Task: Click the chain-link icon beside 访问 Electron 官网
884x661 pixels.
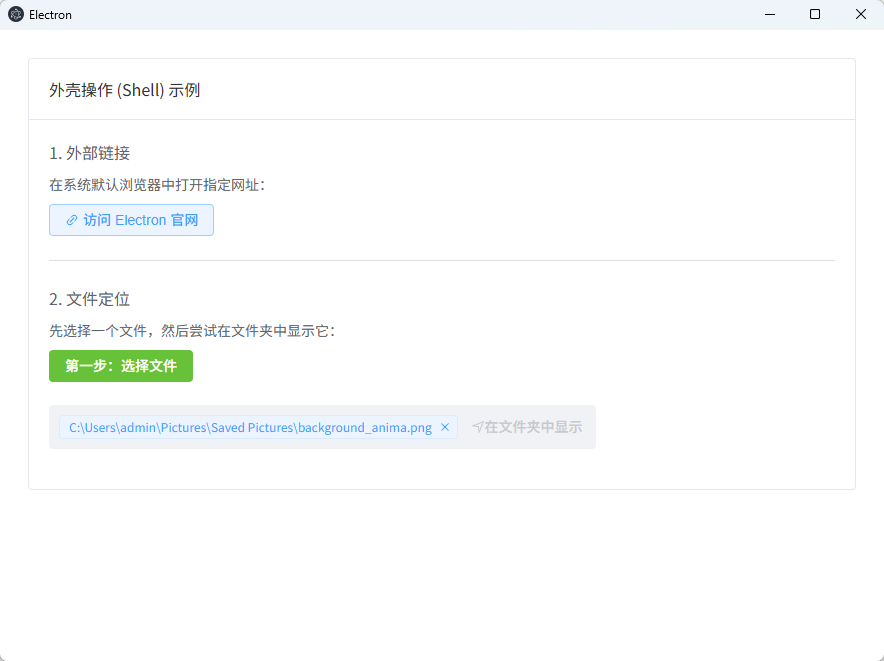Action: coord(72,220)
